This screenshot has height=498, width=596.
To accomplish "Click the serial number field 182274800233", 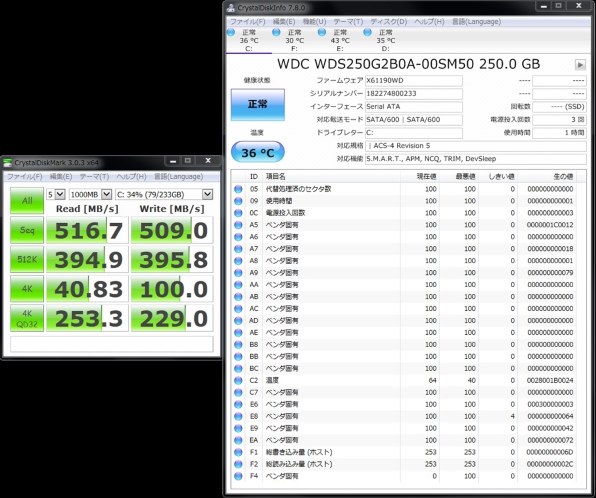I will (414, 94).
